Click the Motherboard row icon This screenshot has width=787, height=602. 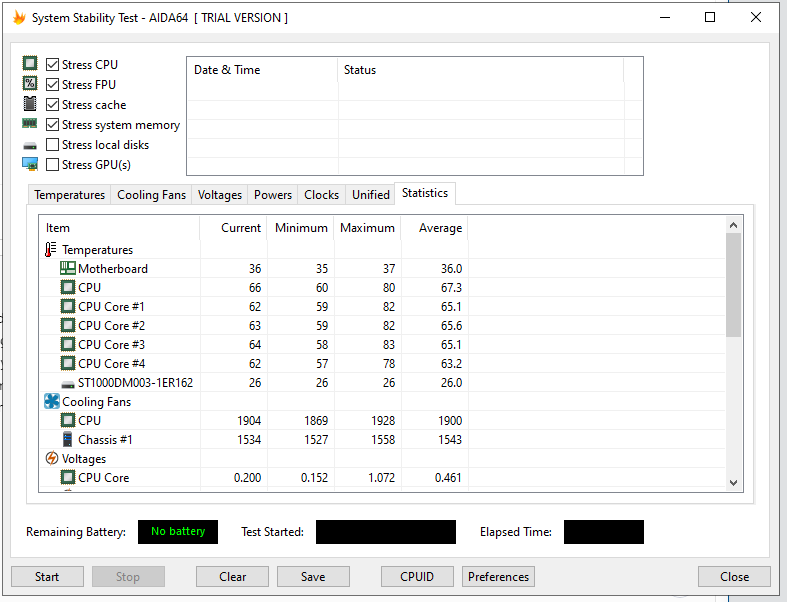(x=68, y=268)
